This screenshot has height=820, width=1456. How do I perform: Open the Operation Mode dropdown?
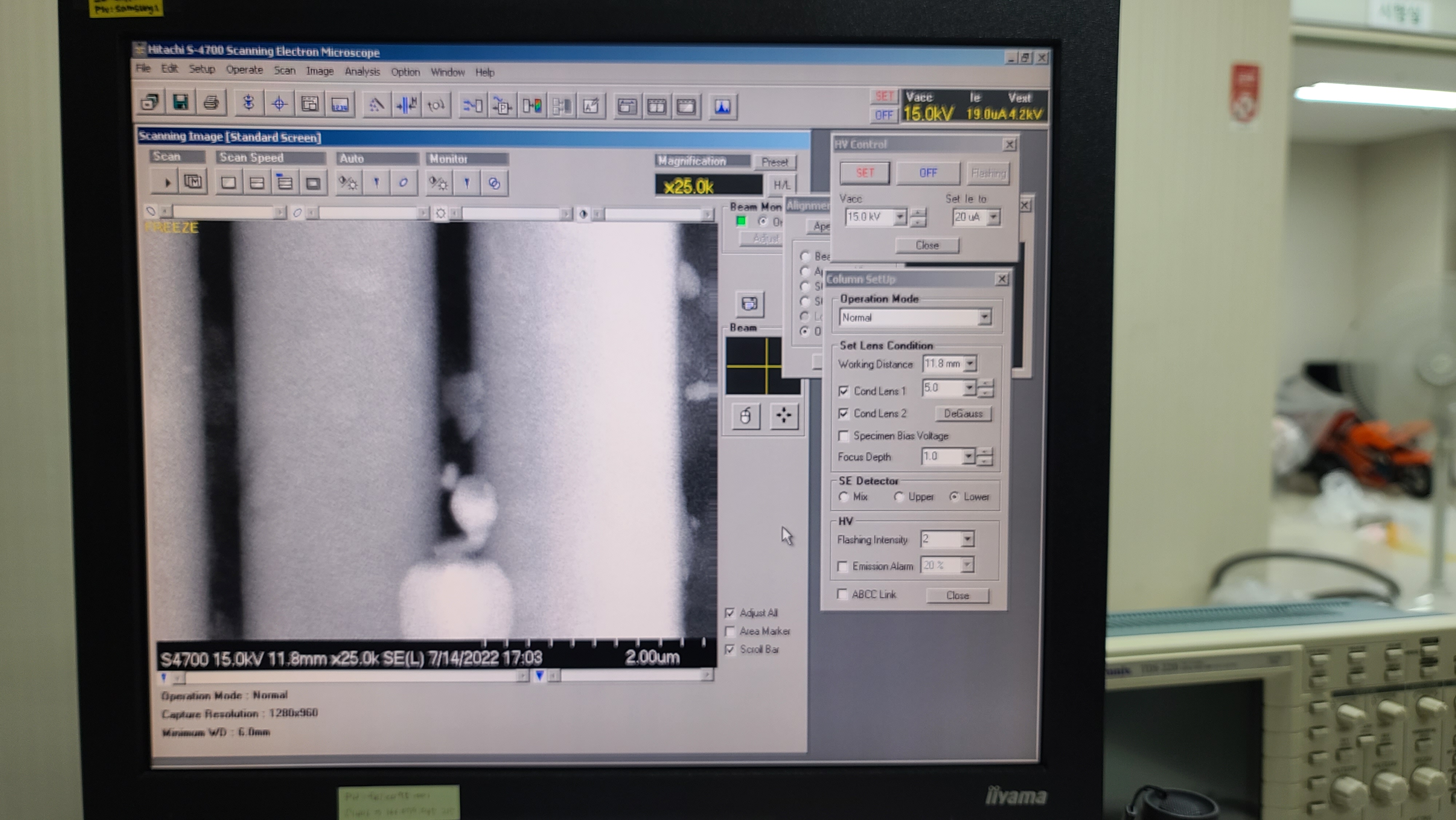(x=984, y=317)
